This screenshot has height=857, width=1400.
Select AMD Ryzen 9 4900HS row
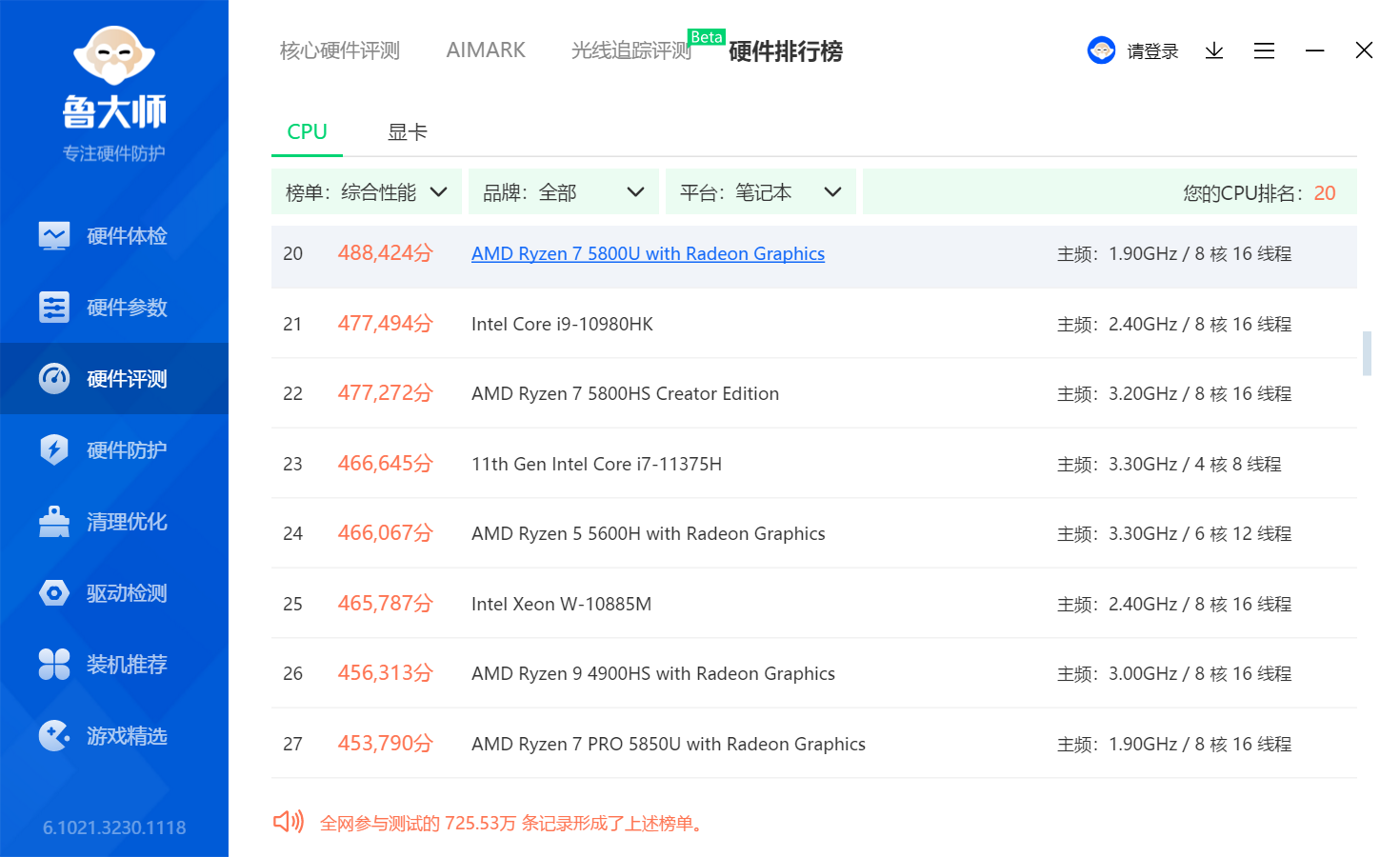[x=814, y=673]
